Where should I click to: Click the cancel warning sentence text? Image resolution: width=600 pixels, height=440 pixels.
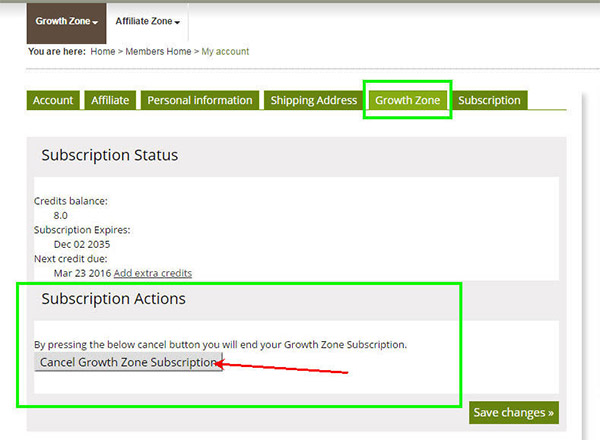point(220,345)
